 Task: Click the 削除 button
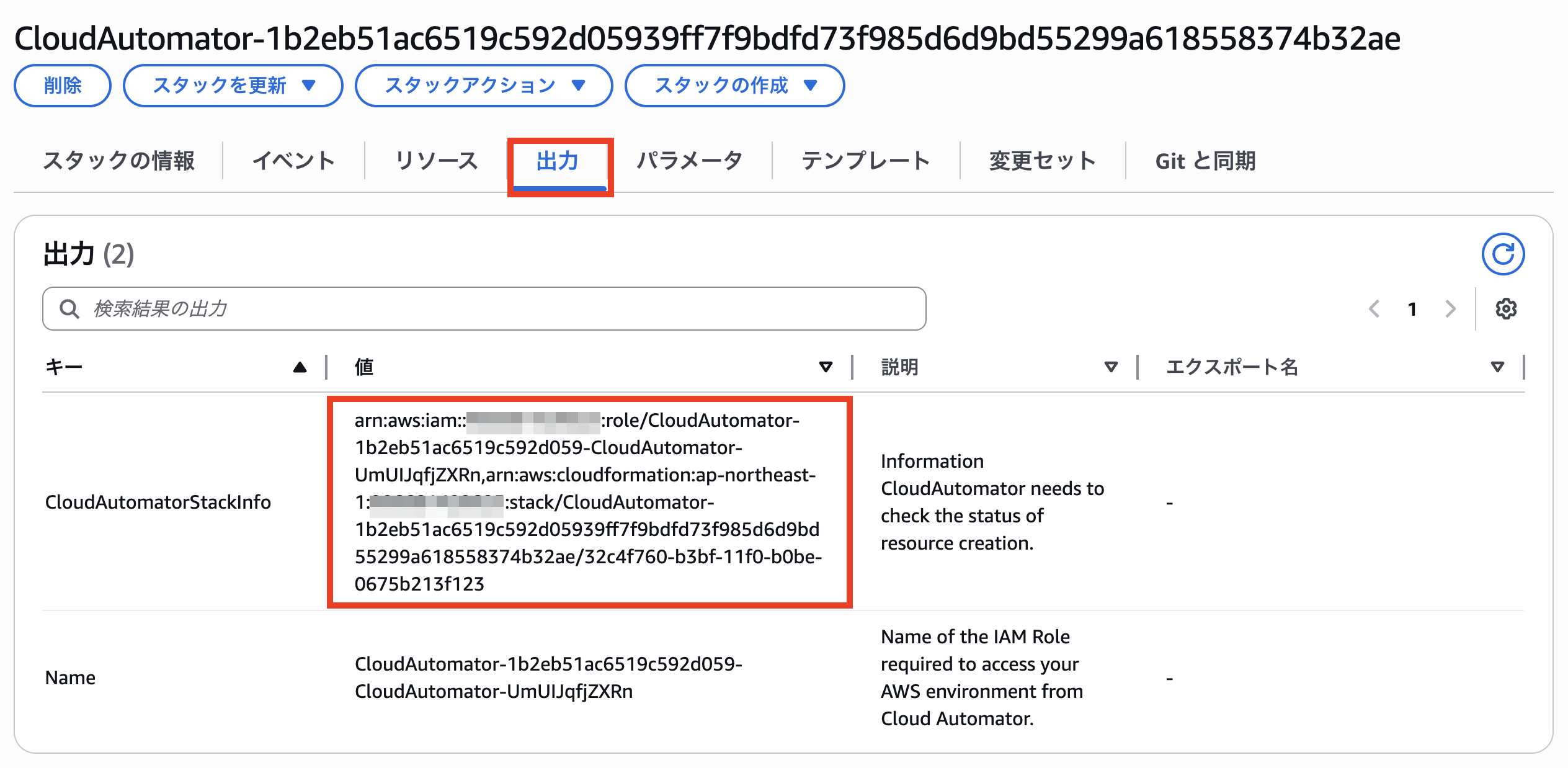63,86
